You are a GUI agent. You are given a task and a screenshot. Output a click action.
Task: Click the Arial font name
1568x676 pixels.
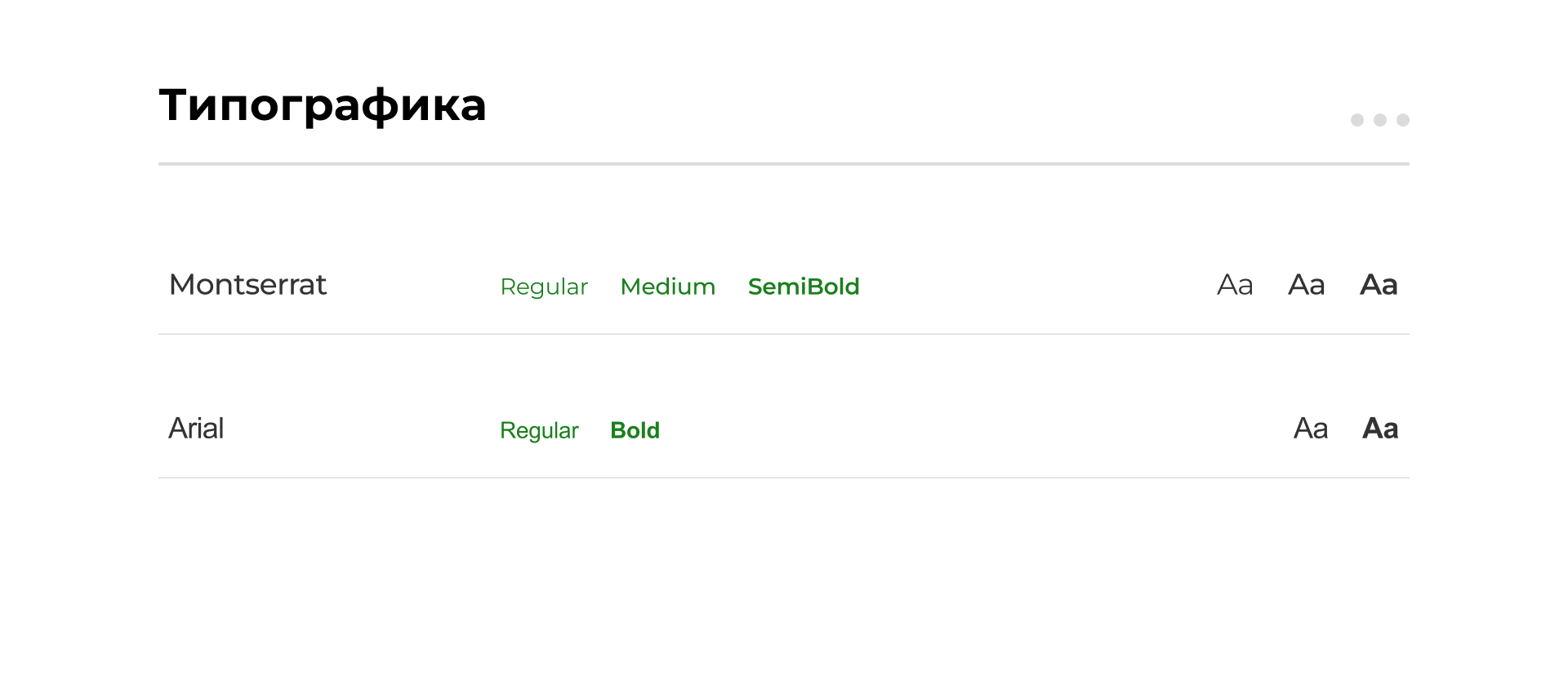196,429
